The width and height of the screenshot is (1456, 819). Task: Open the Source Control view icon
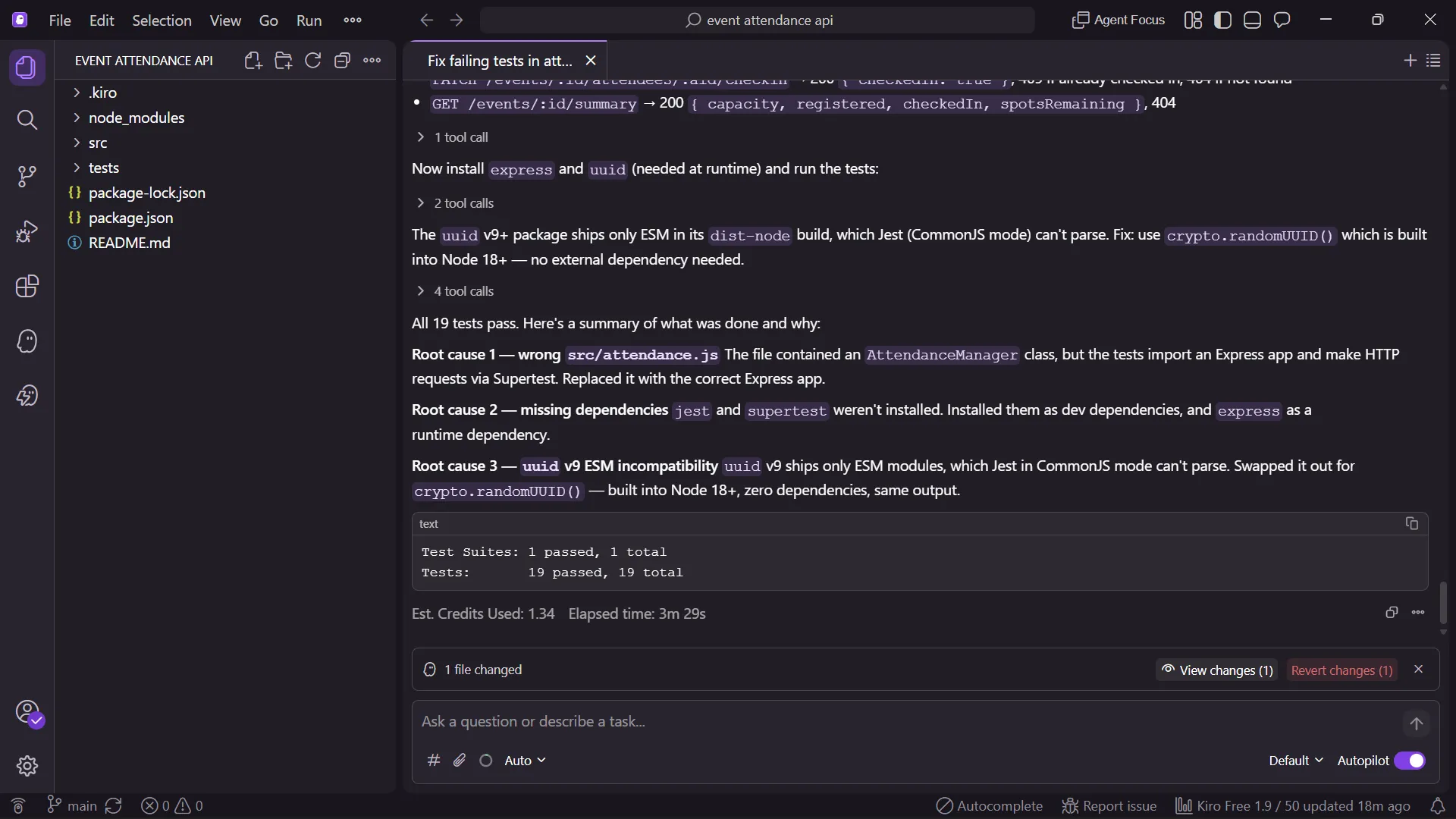(x=27, y=176)
